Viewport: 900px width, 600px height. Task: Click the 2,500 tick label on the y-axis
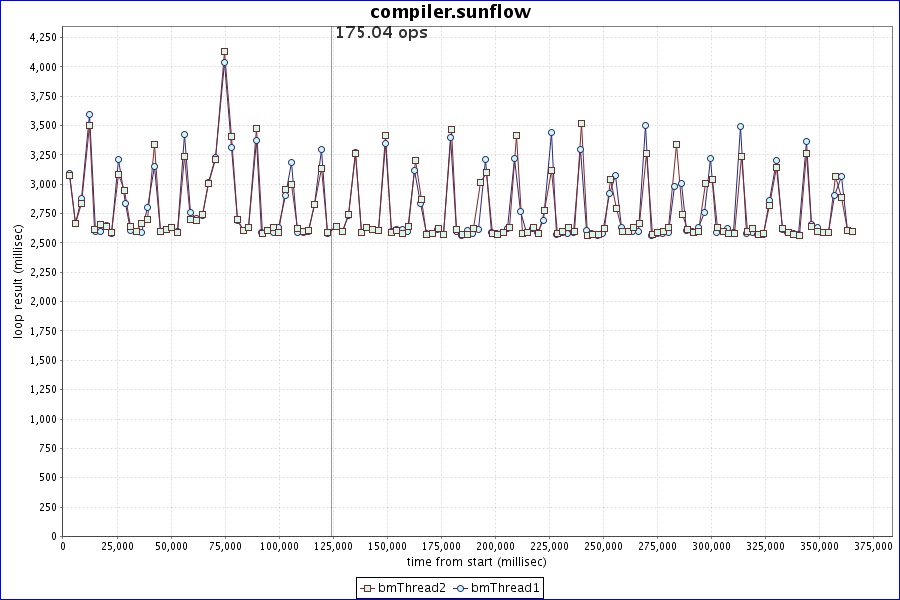point(44,243)
